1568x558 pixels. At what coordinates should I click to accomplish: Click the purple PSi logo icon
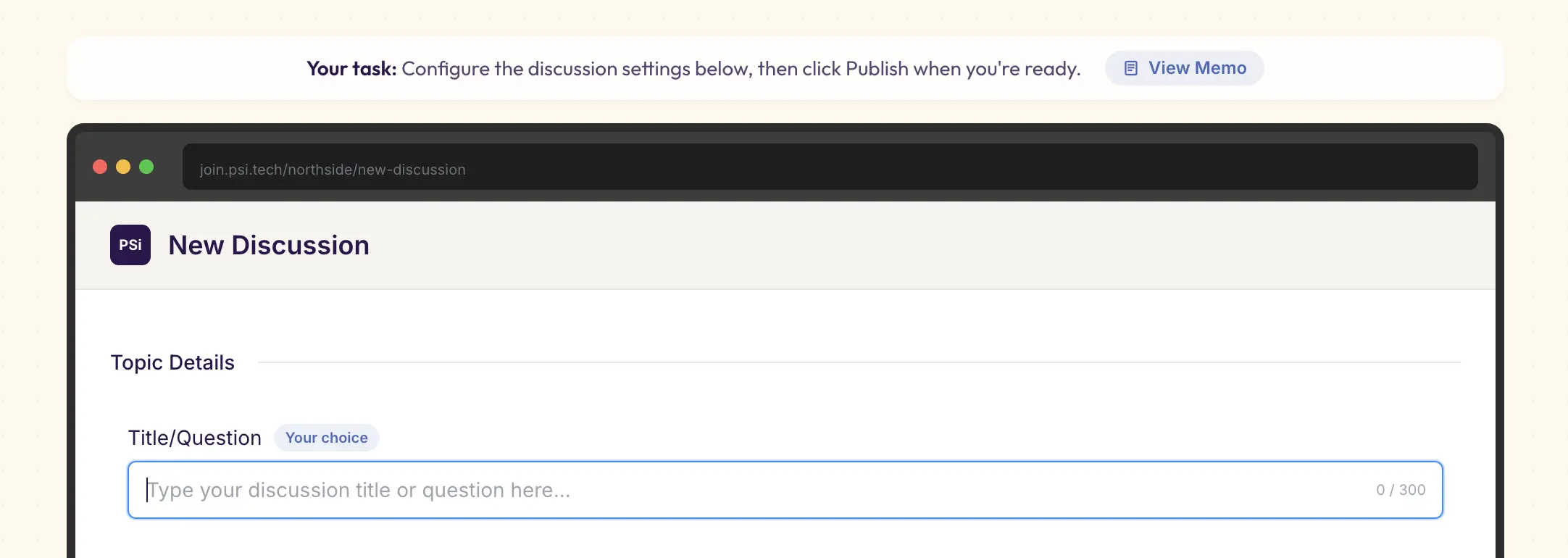click(130, 245)
